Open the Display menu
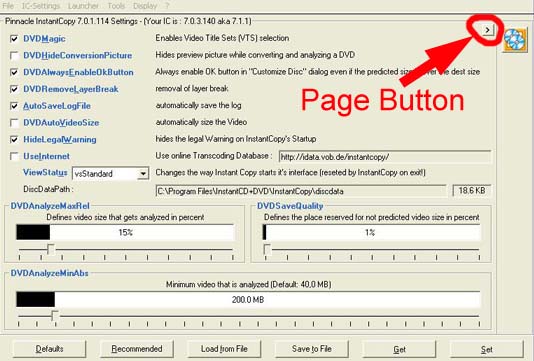 145,6
